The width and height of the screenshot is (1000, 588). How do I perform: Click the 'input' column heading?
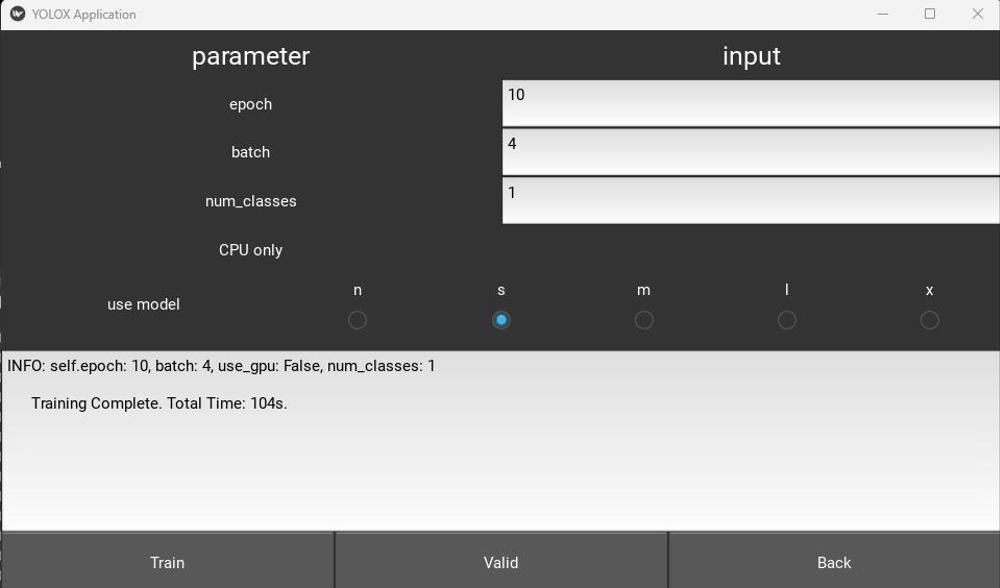751,56
